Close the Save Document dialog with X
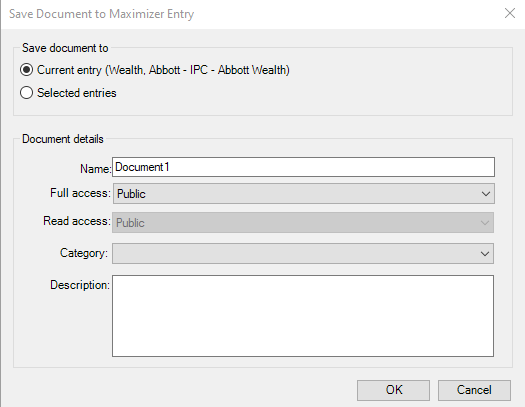525x407 pixels. point(510,13)
